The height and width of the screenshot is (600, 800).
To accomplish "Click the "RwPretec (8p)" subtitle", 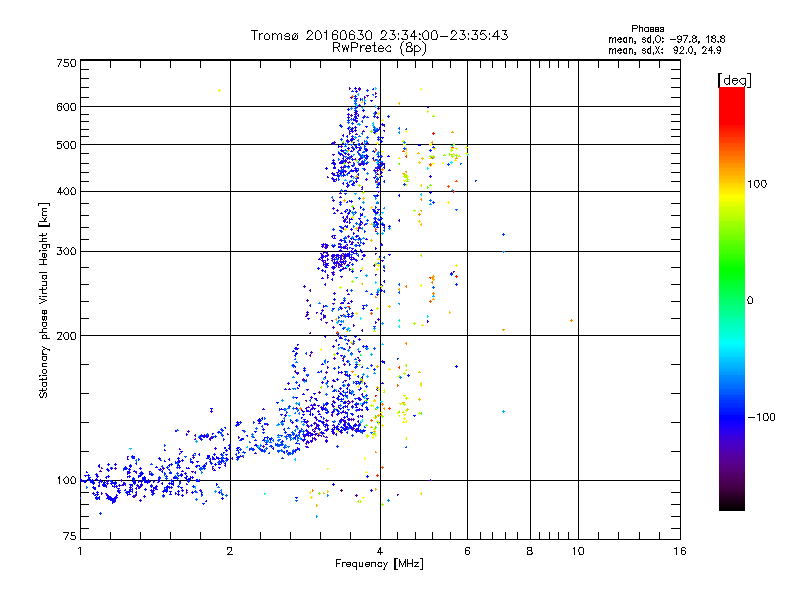I will (379, 48).
